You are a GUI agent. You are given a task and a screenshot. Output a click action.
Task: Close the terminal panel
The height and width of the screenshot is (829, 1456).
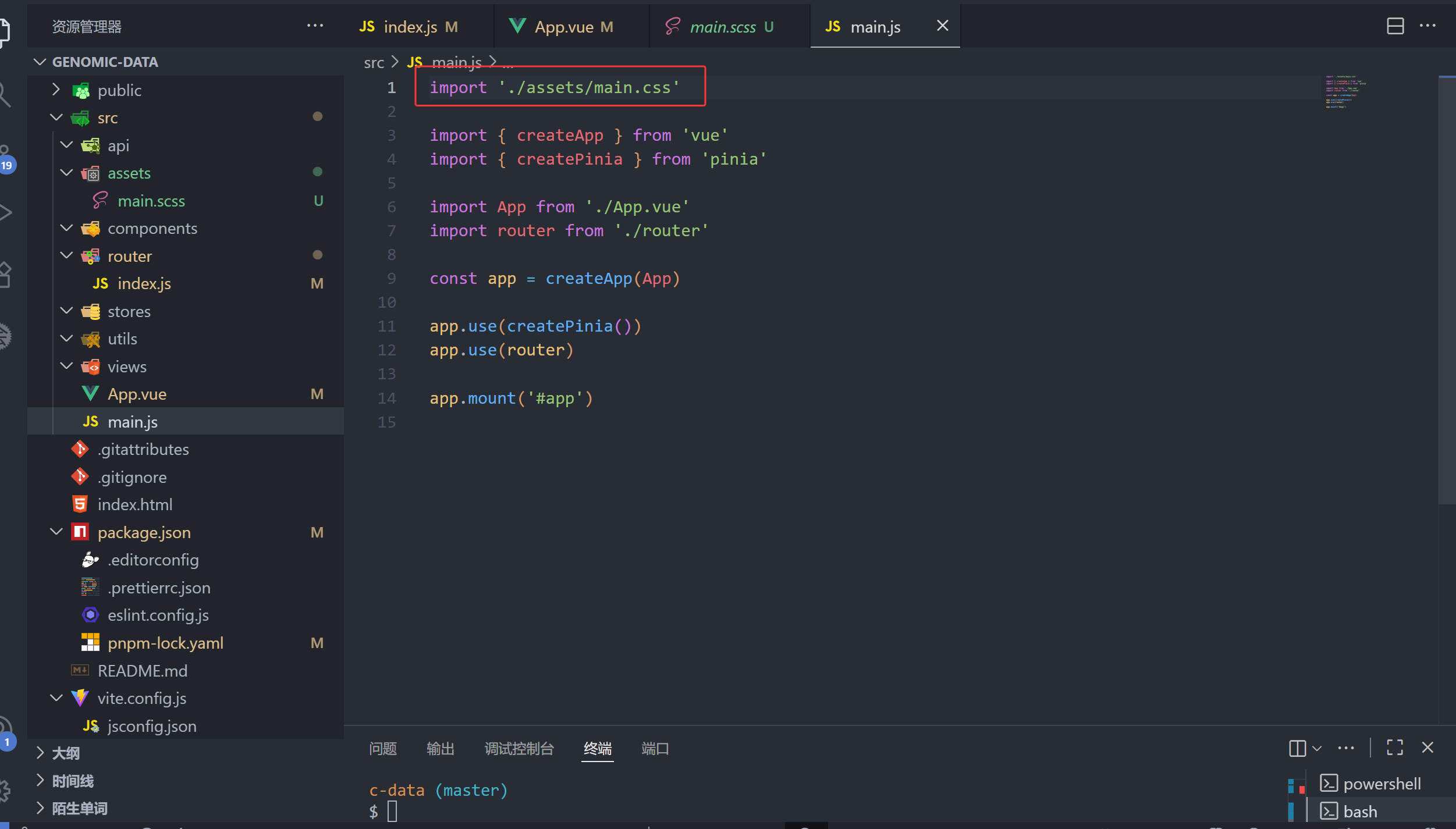click(1427, 748)
